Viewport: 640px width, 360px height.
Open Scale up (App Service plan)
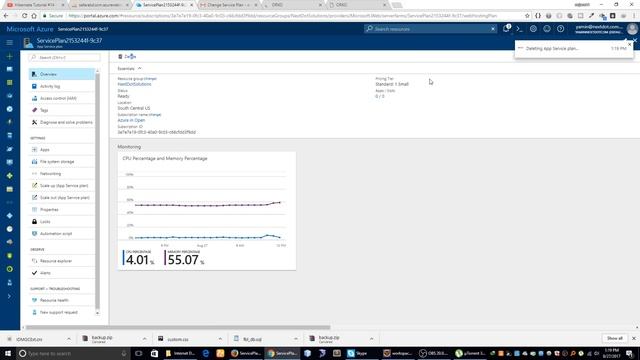[x=62, y=186]
